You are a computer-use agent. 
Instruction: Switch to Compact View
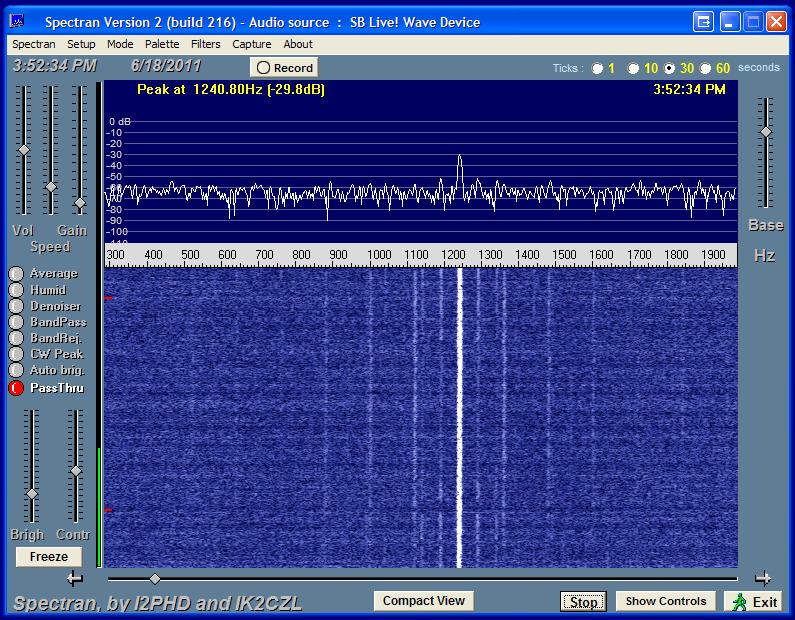point(423,601)
